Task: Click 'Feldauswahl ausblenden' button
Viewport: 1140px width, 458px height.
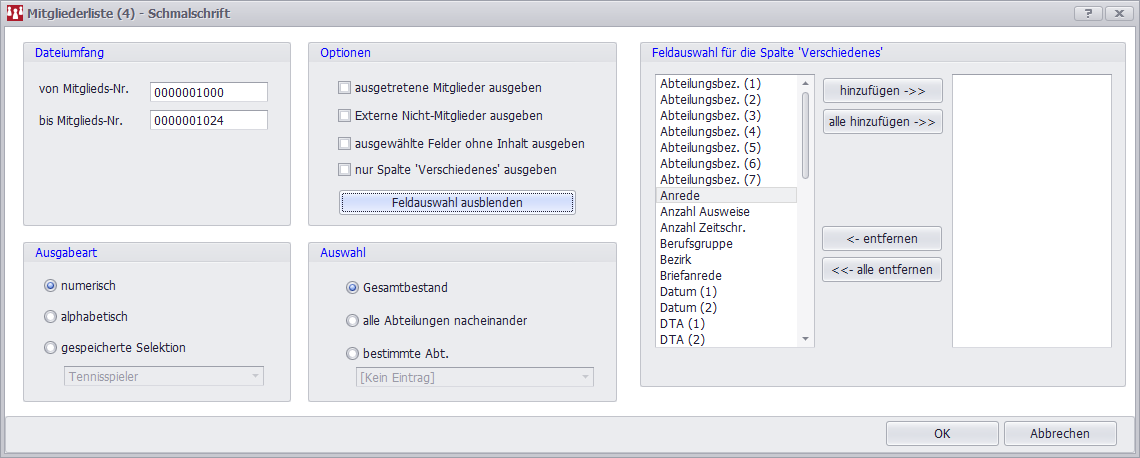Action: pyautogui.click(x=457, y=203)
